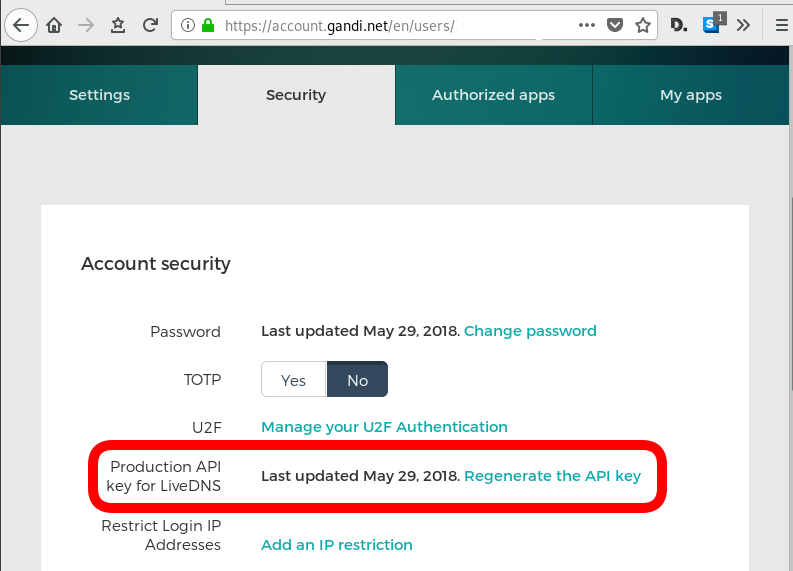Open Manage your U2F Authentication
Viewport: 793px width, 571px height.
(x=384, y=427)
